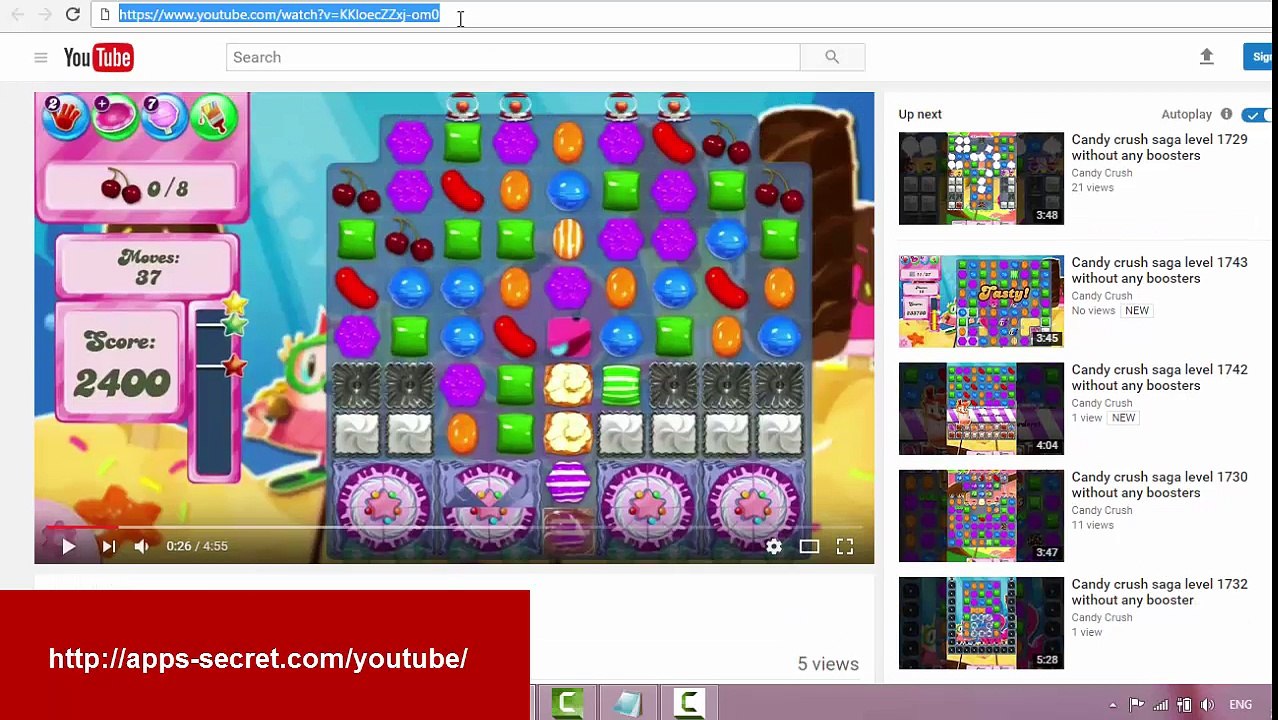View the Autoplay info icon
This screenshot has height=720, width=1278.
(1226, 114)
